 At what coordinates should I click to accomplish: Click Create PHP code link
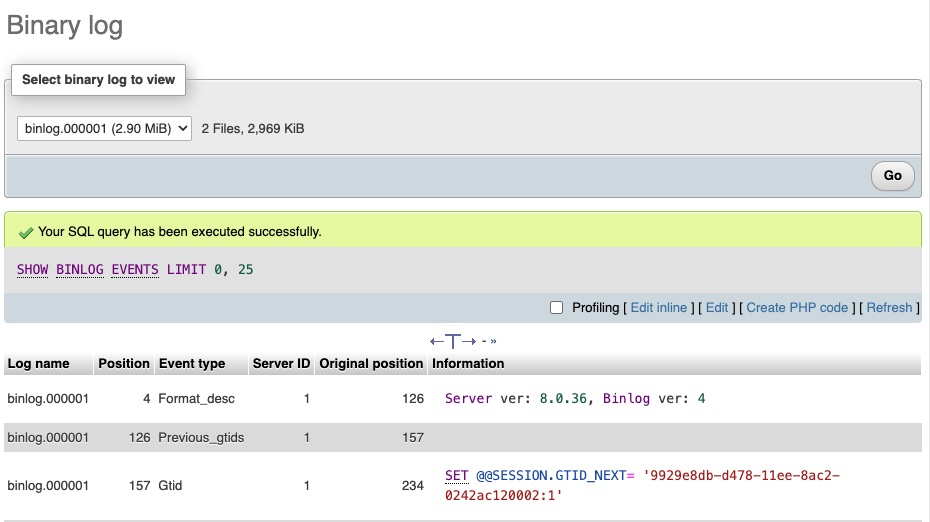797,307
